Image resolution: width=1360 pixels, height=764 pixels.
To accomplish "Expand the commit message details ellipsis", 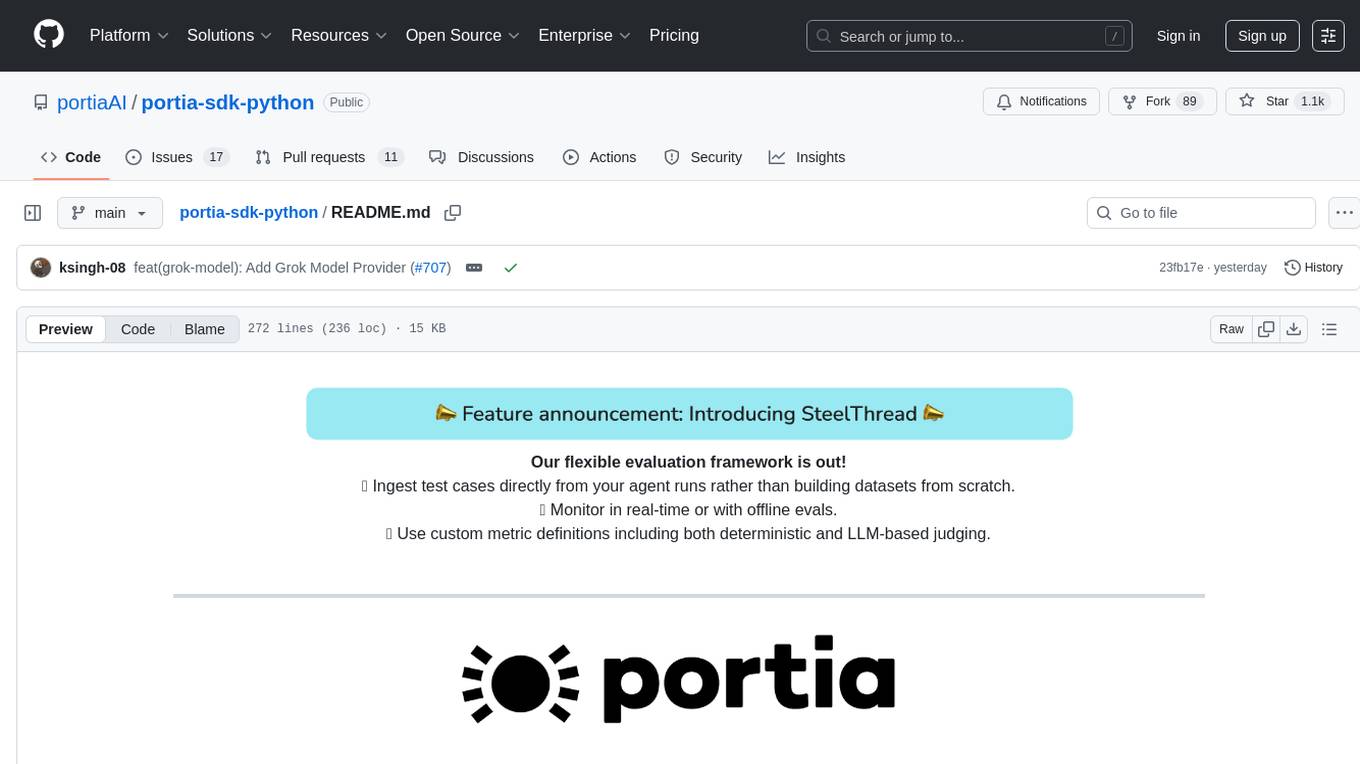I will pos(474,268).
